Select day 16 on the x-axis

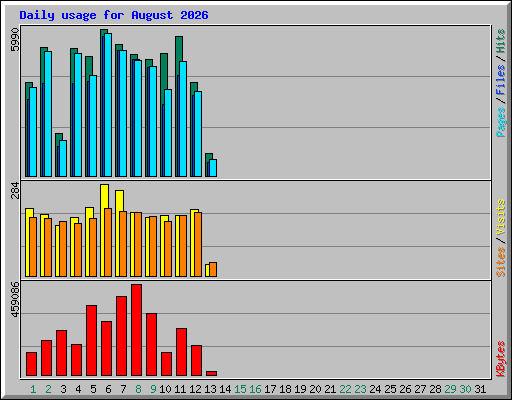pos(255,389)
